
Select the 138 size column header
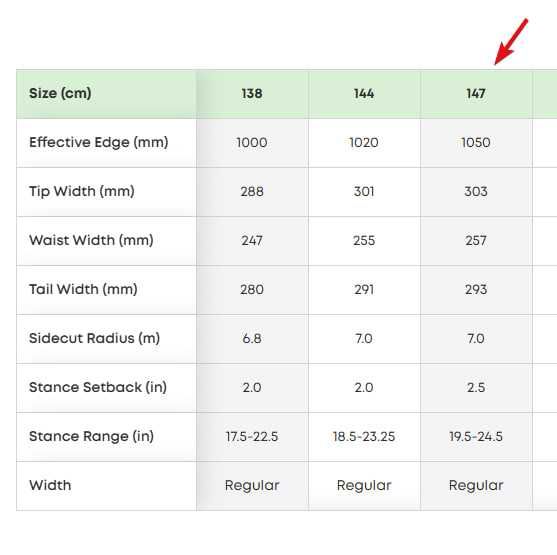tap(252, 94)
